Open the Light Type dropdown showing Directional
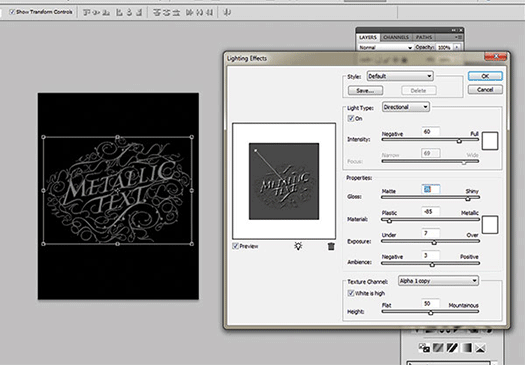Viewport: 525px width, 365px height. coord(406,107)
